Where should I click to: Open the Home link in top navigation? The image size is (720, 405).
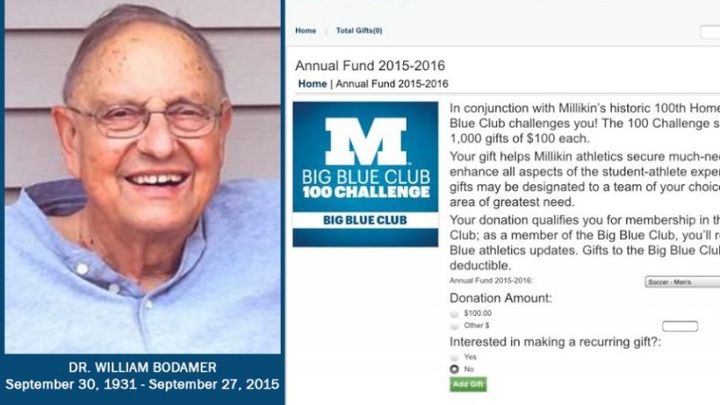(305, 31)
